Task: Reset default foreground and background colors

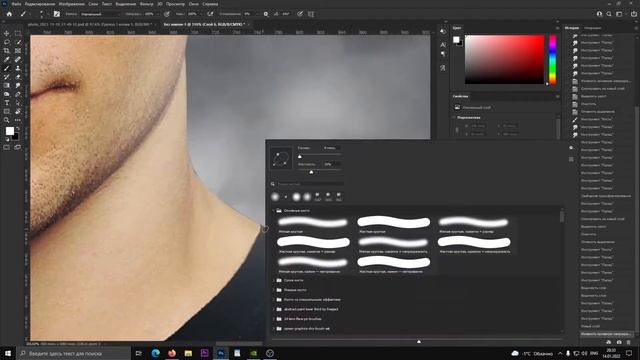Action: pyautogui.click(x=7, y=139)
